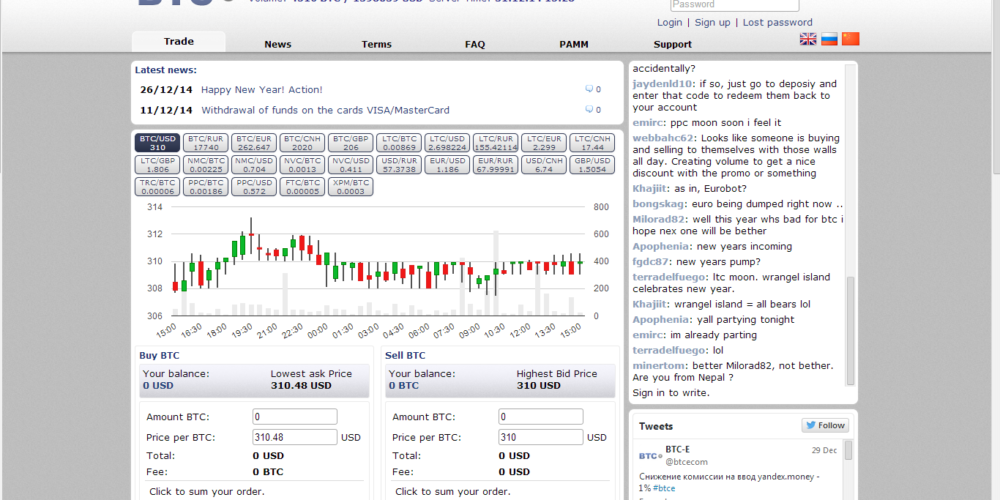Go to the PAMM tab
Viewport: 1000px width, 500px height.
click(x=574, y=44)
